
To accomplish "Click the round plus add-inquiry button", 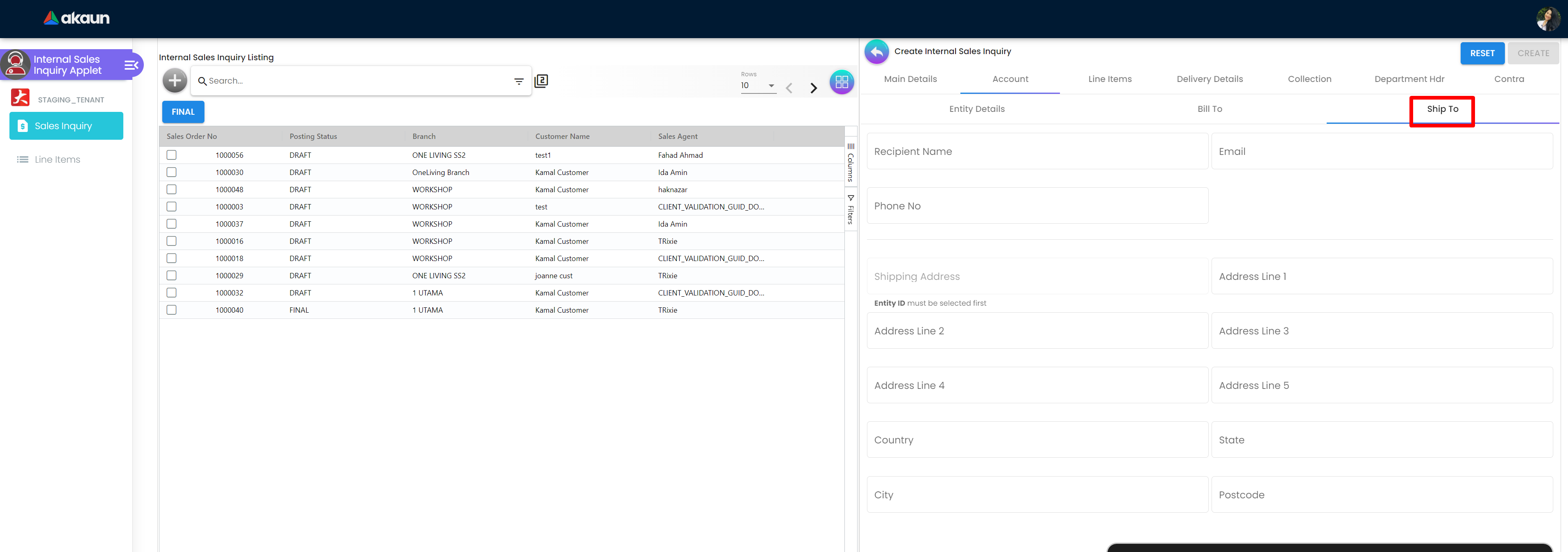I will [x=175, y=80].
